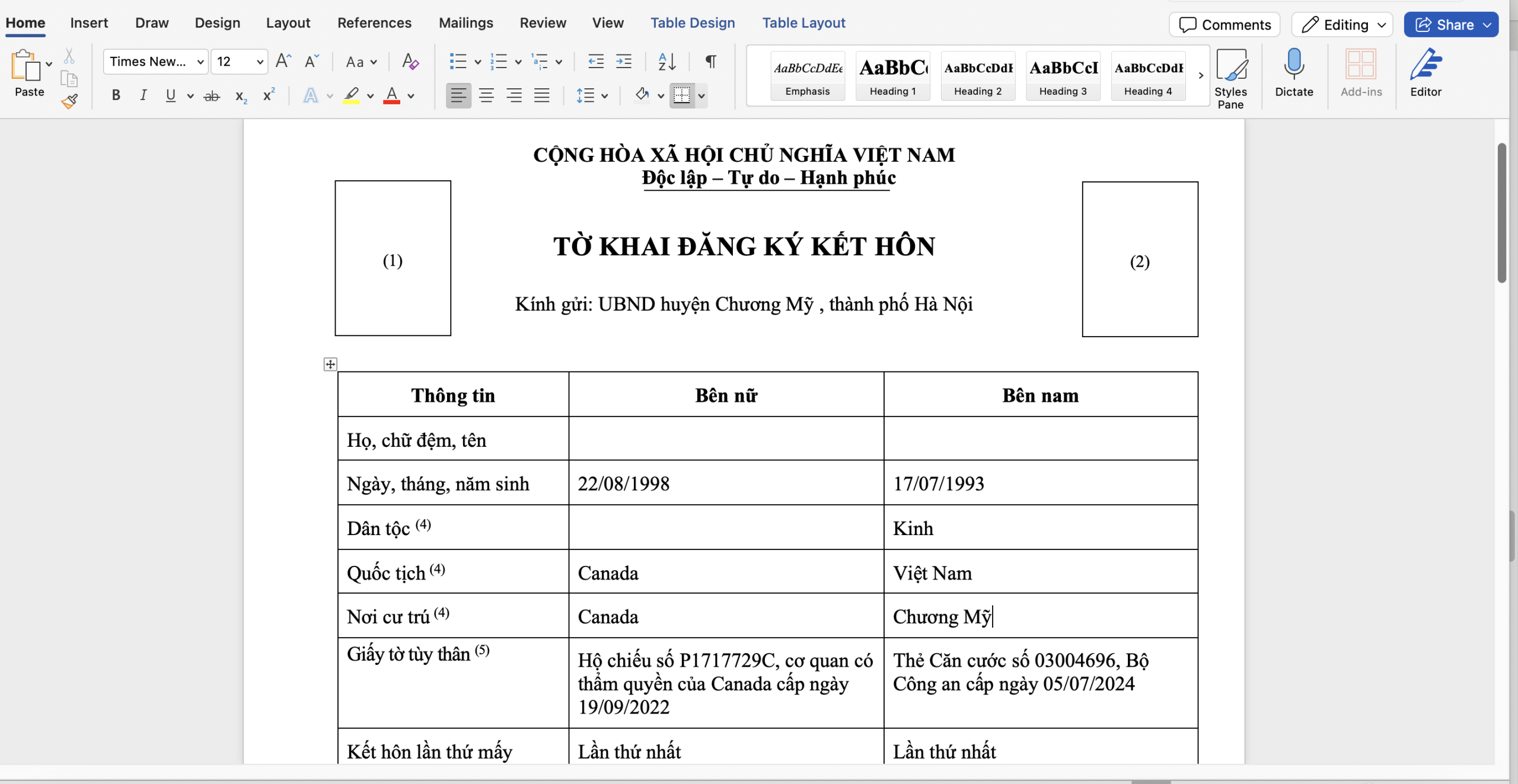This screenshot has height=784, width=1518.
Task: Click the Comments button
Action: tap(1224, 25)
